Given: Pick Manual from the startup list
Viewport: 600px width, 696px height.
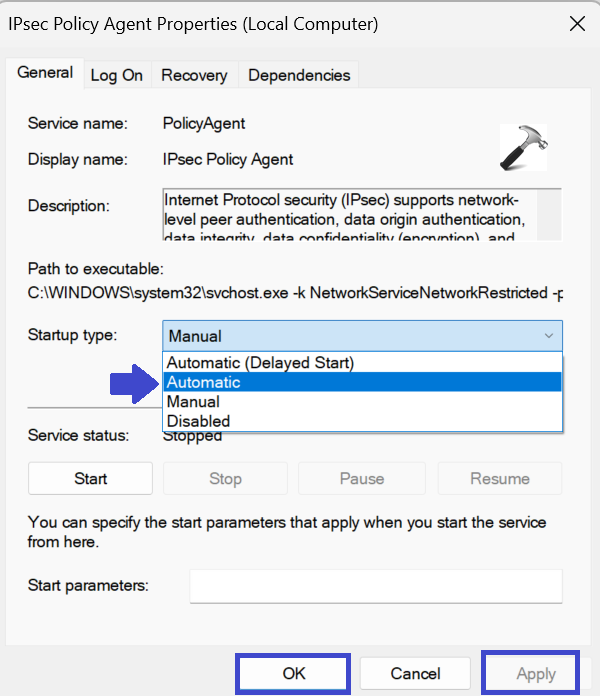Looking at the screenshot, I should point(193,402).
